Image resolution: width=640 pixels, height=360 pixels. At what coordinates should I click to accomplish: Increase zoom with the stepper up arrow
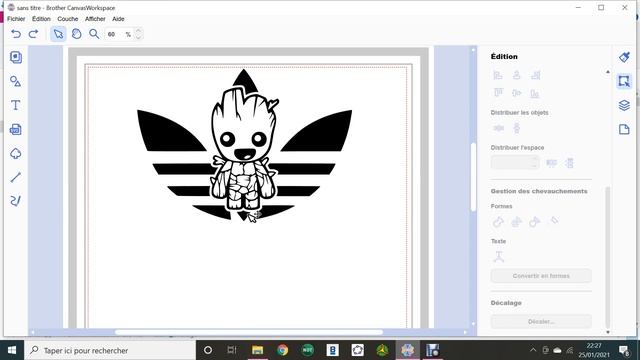pos(138,31)
